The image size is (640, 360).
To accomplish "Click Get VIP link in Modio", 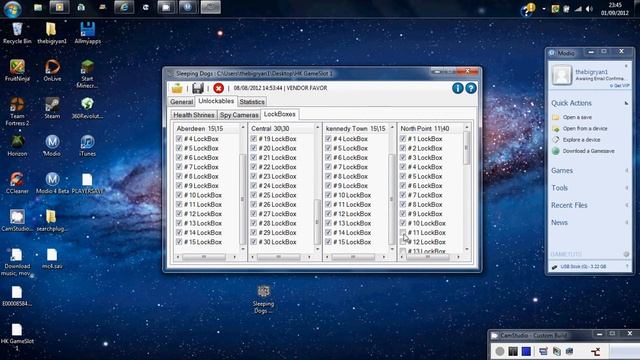I will (x=620, y=86).
